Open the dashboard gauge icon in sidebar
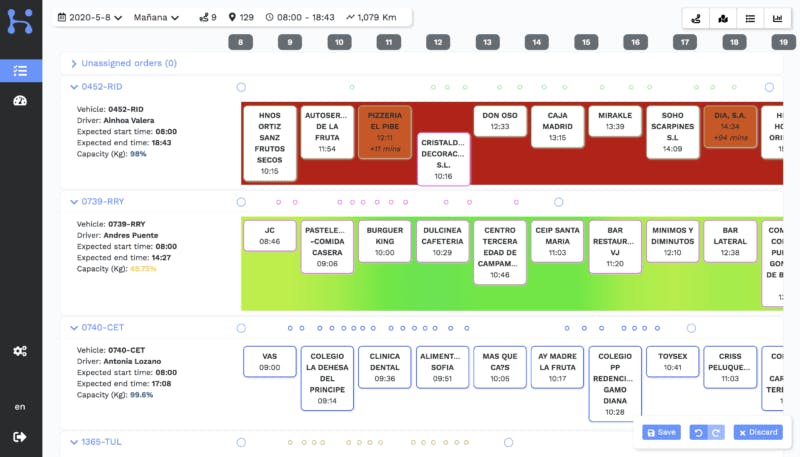 20,101
